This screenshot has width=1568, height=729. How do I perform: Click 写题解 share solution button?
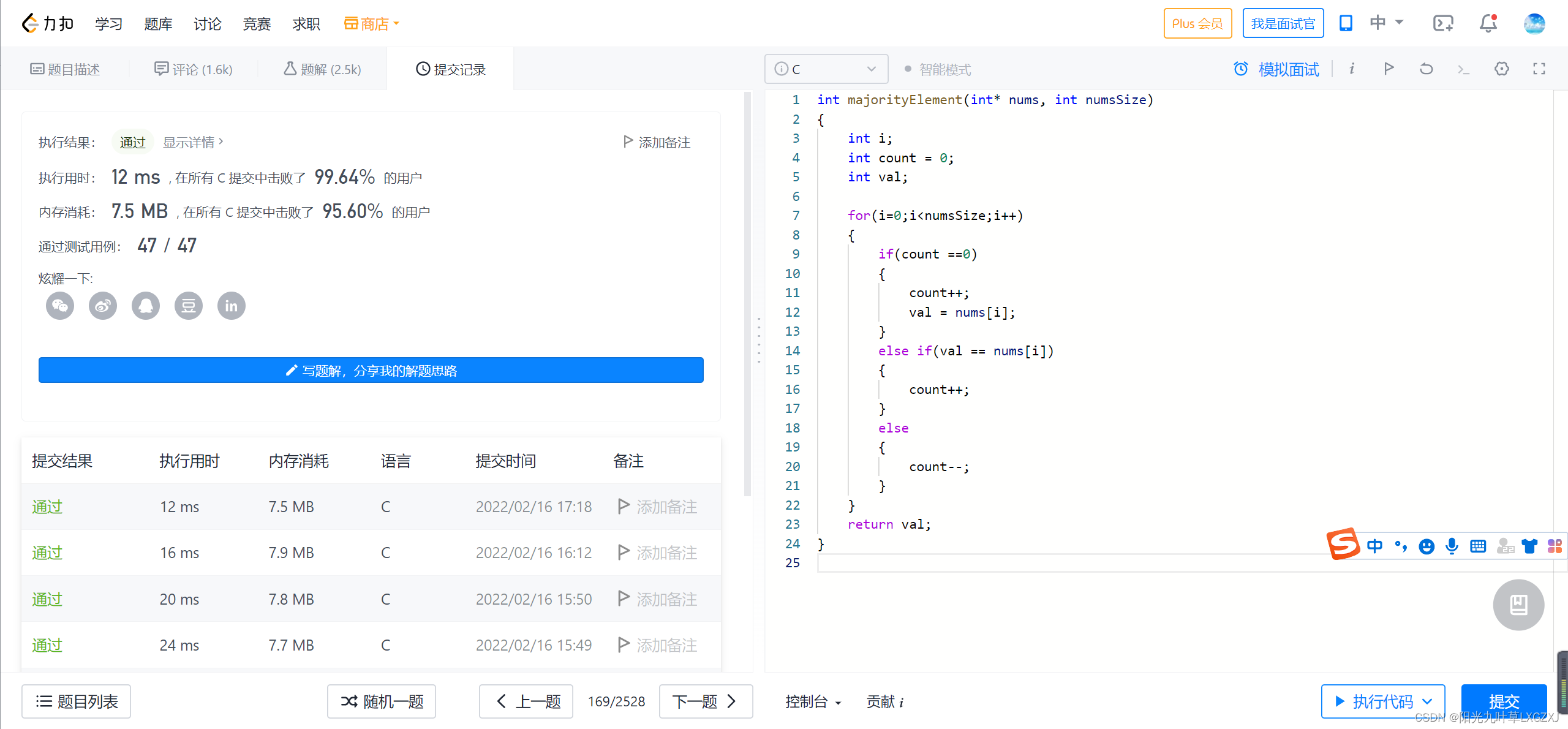(x=371, y=370)
